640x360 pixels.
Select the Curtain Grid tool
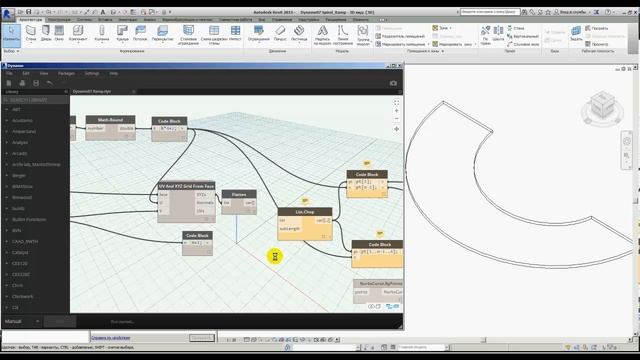tap(214, 34)
